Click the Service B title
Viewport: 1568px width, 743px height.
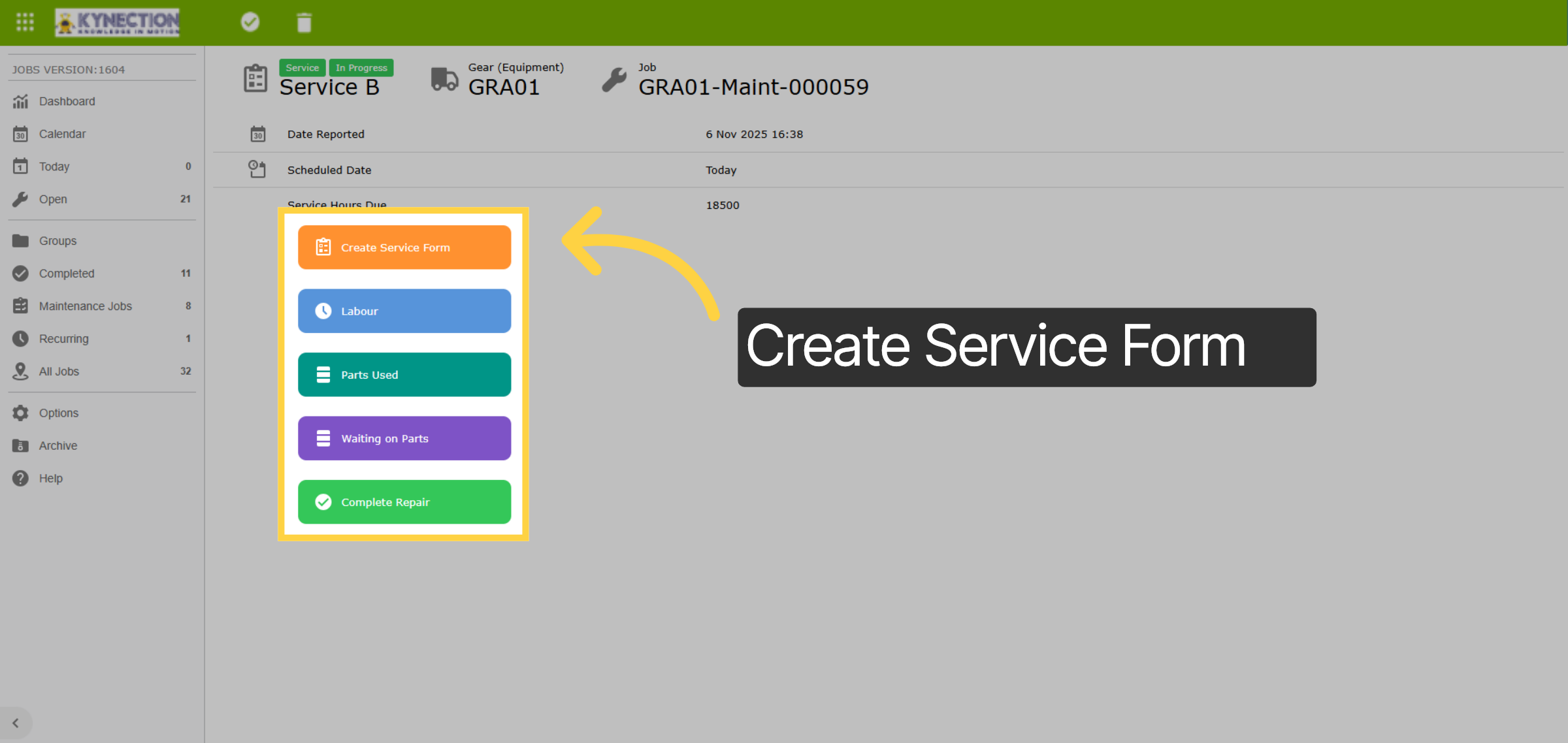click(329, 87)
